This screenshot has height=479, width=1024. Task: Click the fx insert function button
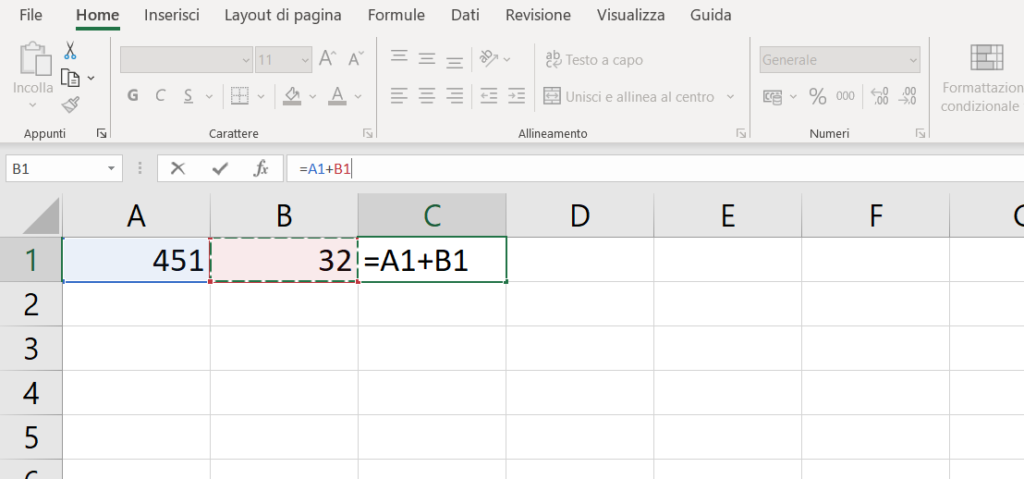point(261,169)
